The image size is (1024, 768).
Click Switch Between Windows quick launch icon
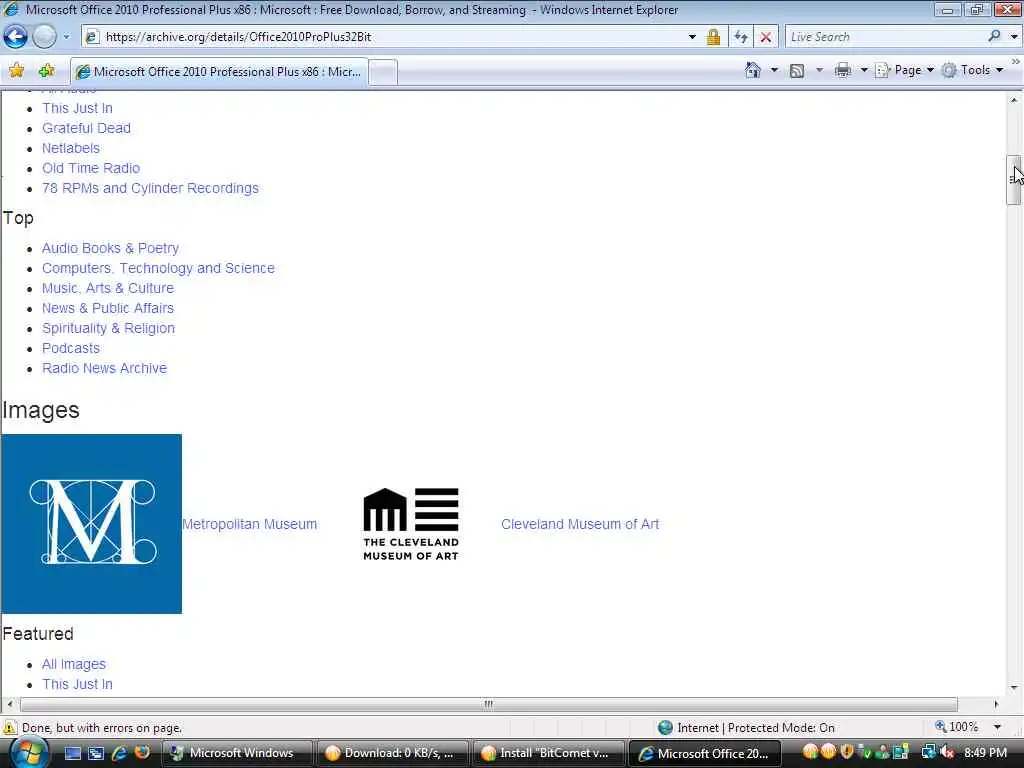point(96,753)
